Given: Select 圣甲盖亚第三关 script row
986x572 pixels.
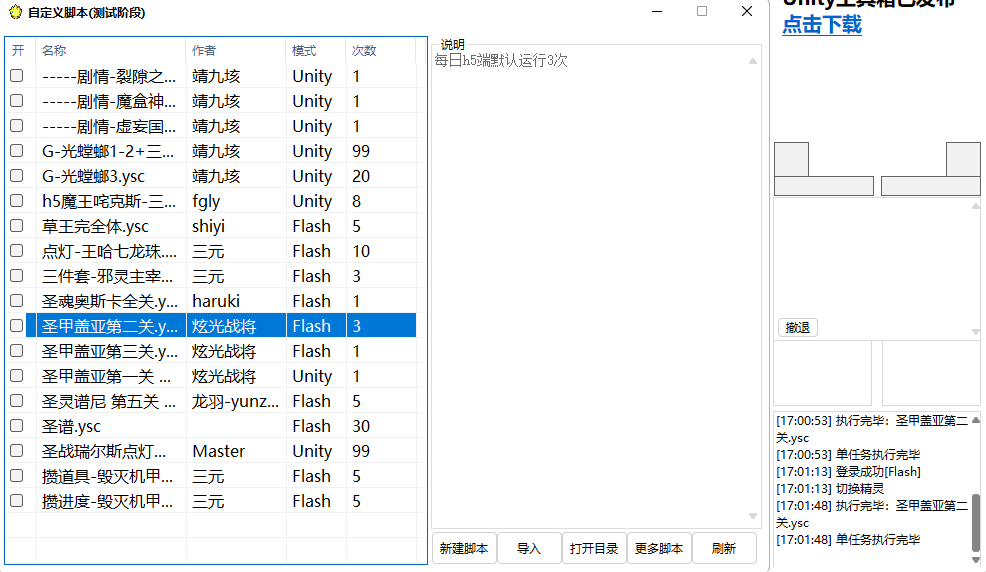Looking at the screenshot, I should click(x=211, y=351).
